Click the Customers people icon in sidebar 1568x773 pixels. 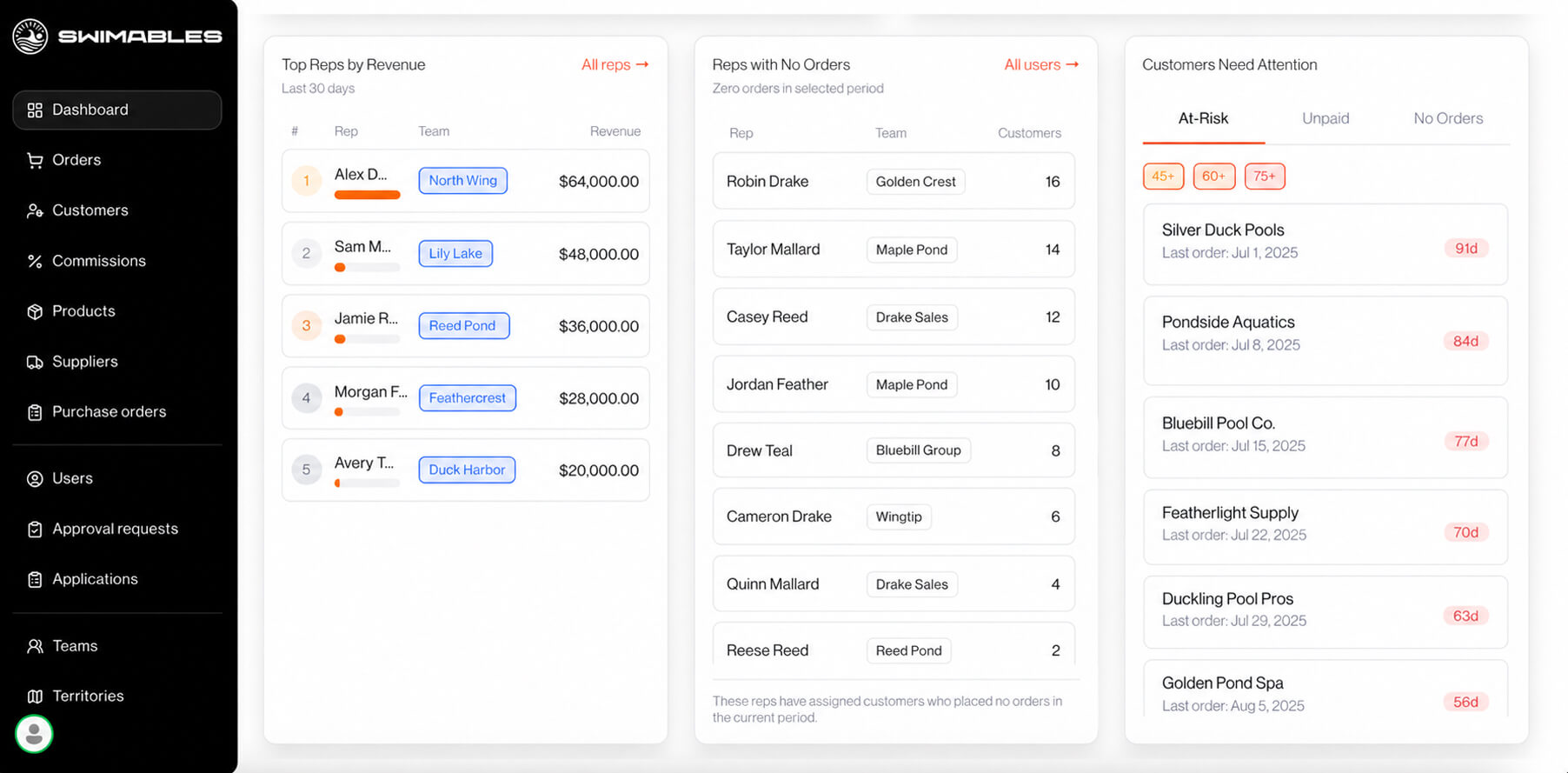[35, 211]
